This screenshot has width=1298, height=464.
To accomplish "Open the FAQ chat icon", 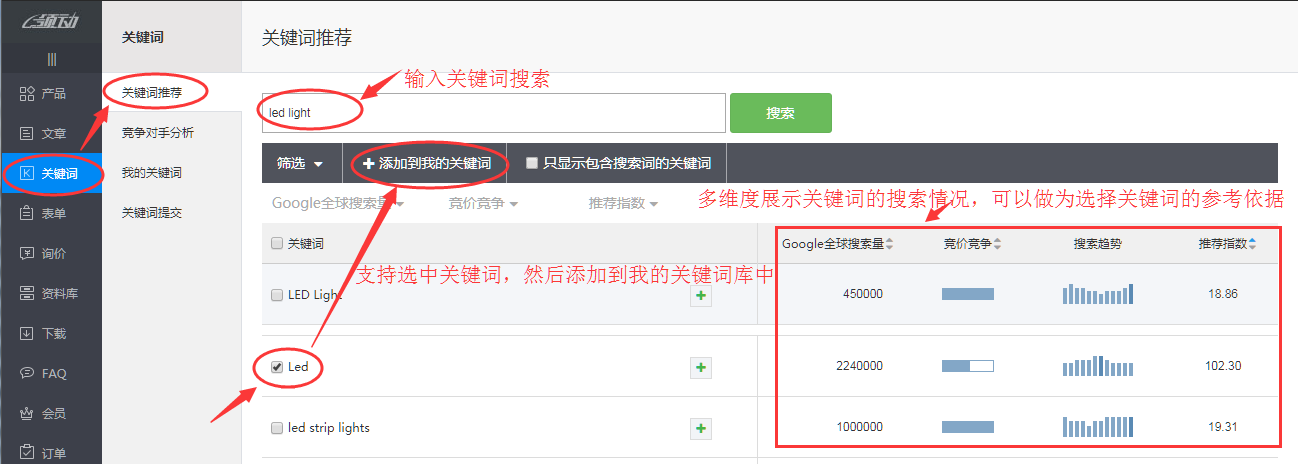I will point(27,373).
